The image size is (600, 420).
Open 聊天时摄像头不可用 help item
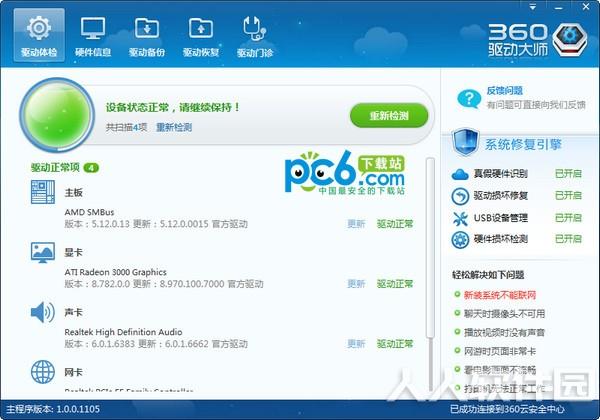click(x=504, y=314)
